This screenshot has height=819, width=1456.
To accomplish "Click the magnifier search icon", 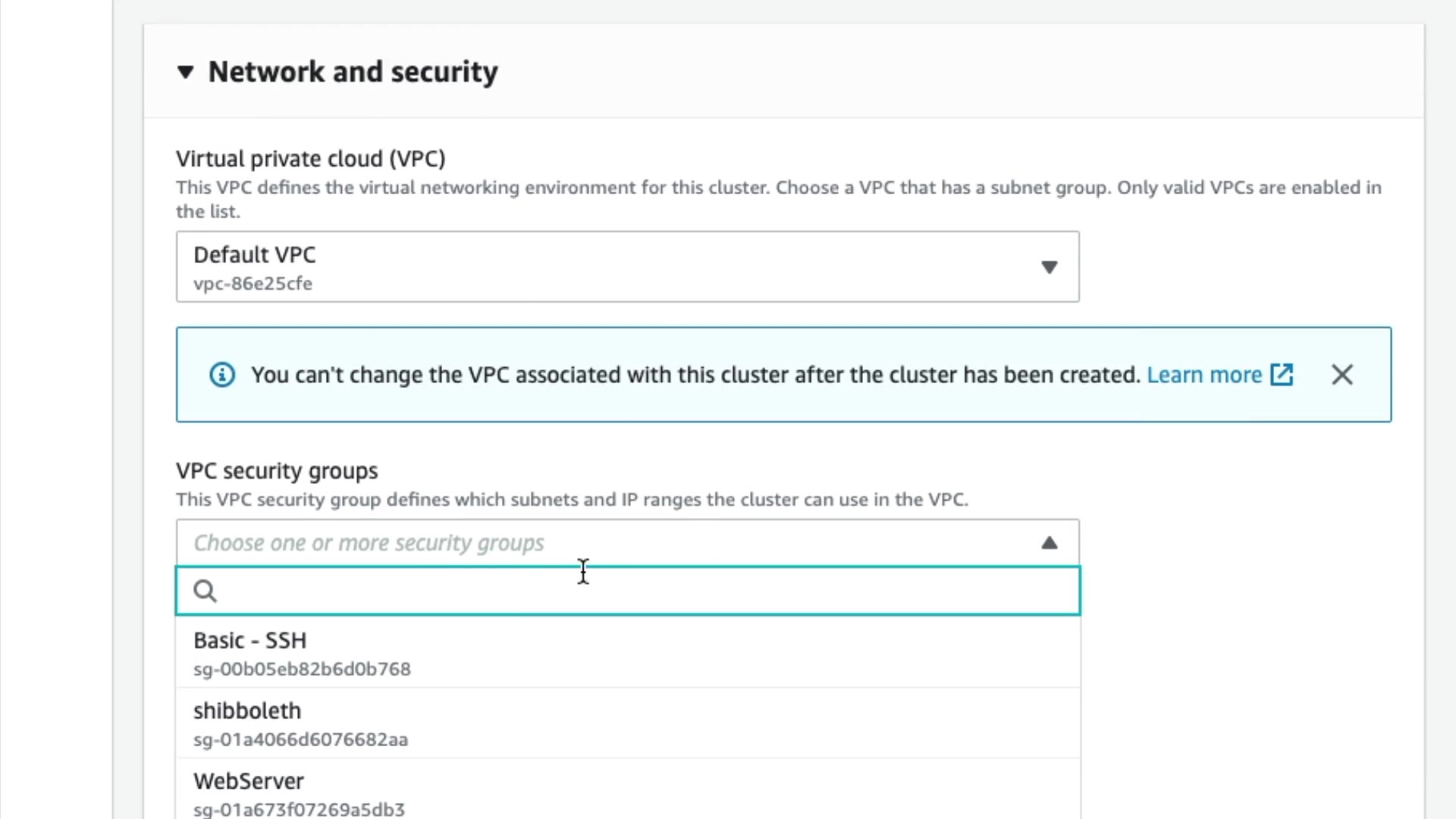I will click(x=205, y=591).
